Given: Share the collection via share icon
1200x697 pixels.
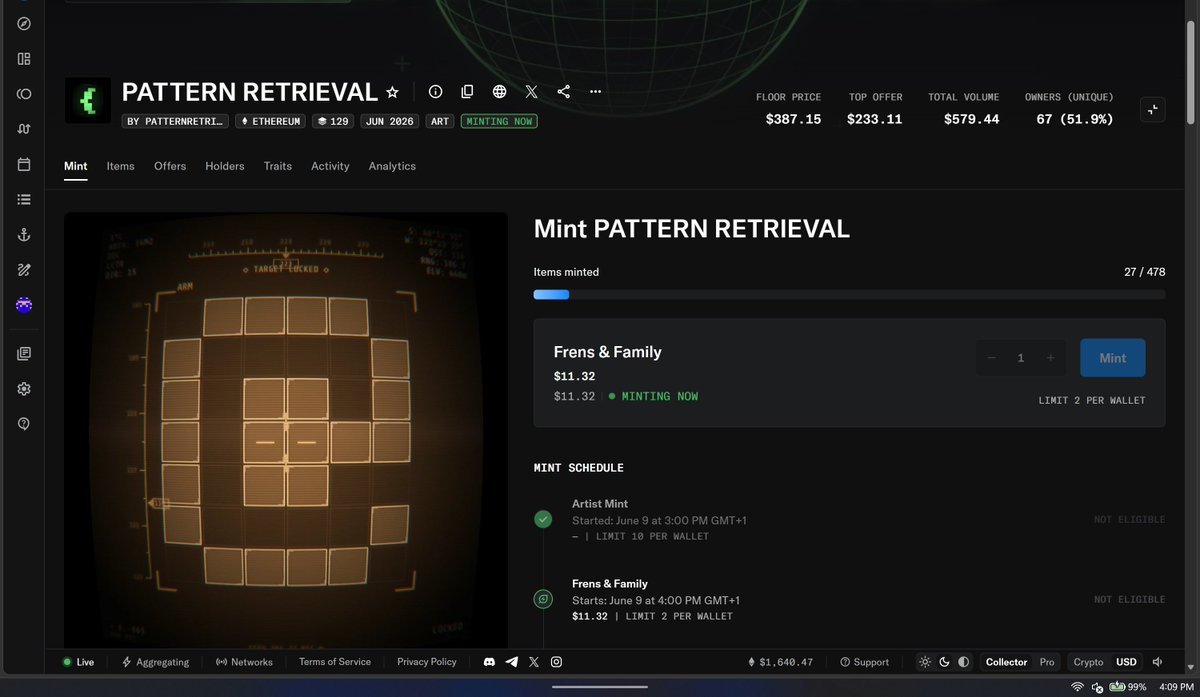Looking at the screenshot, I should 563,92.
